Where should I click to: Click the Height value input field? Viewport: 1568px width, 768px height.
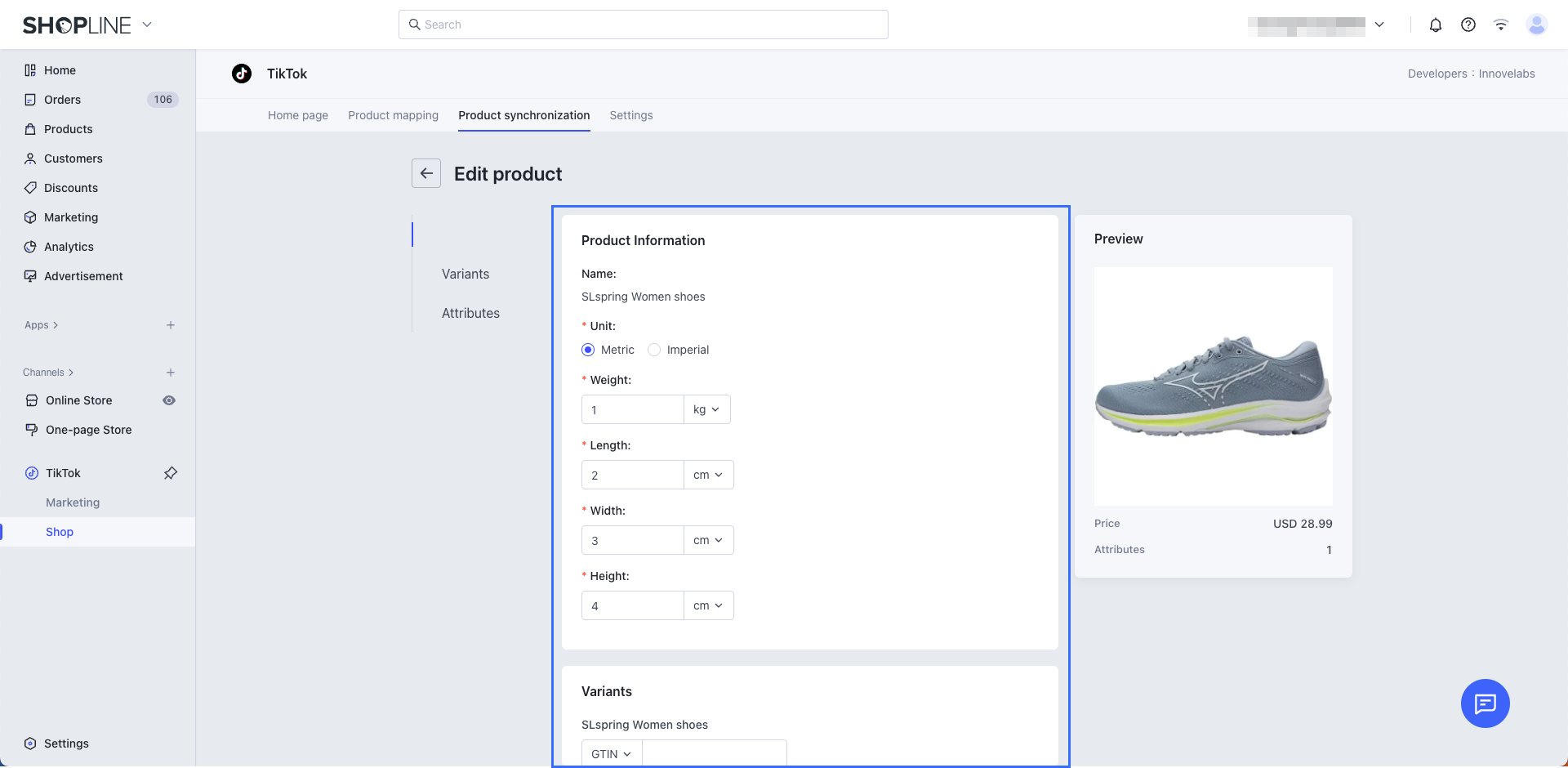(x=633, y=606)
